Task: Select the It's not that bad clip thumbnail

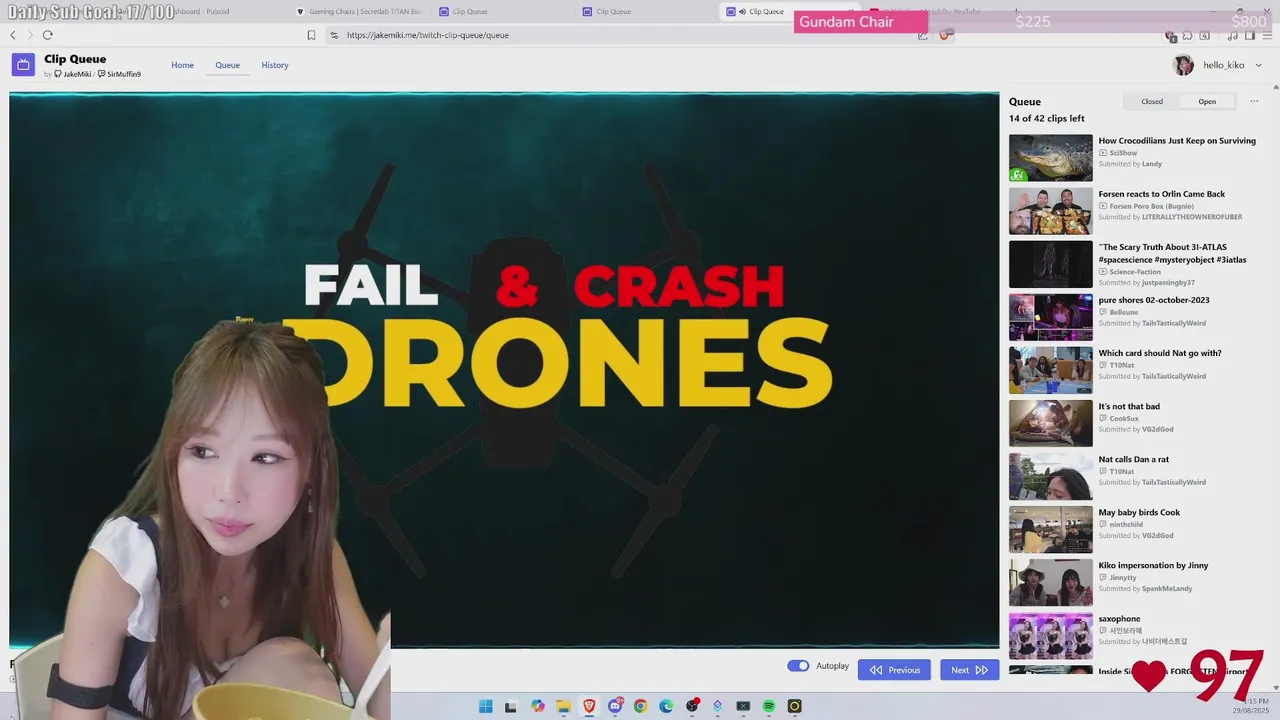Action: (x=1050, y=423)
